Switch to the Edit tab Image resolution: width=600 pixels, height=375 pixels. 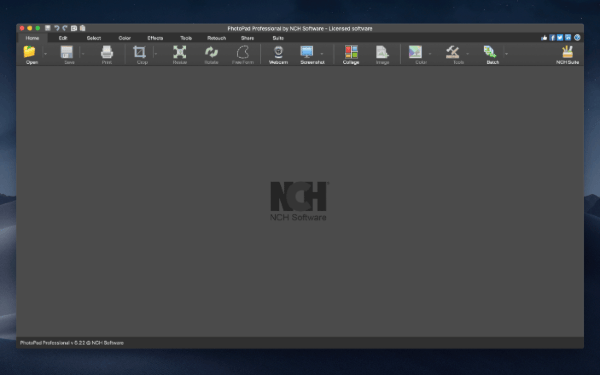pyautogui.click(x=63, y=38)
